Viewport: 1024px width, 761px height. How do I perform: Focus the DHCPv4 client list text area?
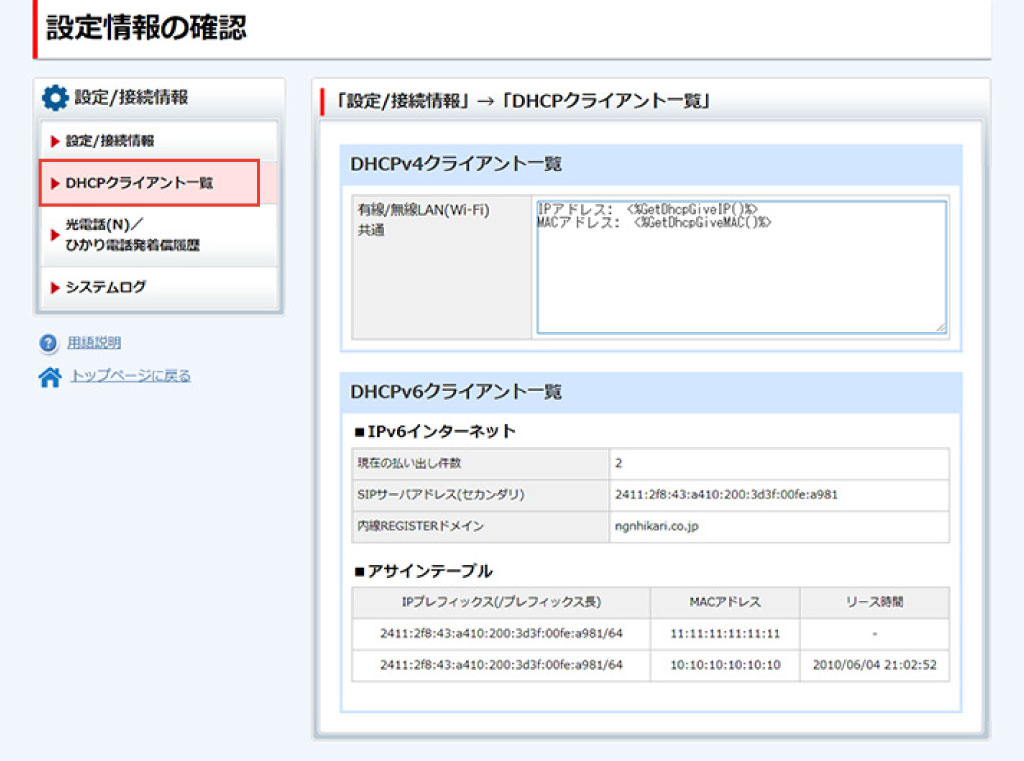[740, 267]
